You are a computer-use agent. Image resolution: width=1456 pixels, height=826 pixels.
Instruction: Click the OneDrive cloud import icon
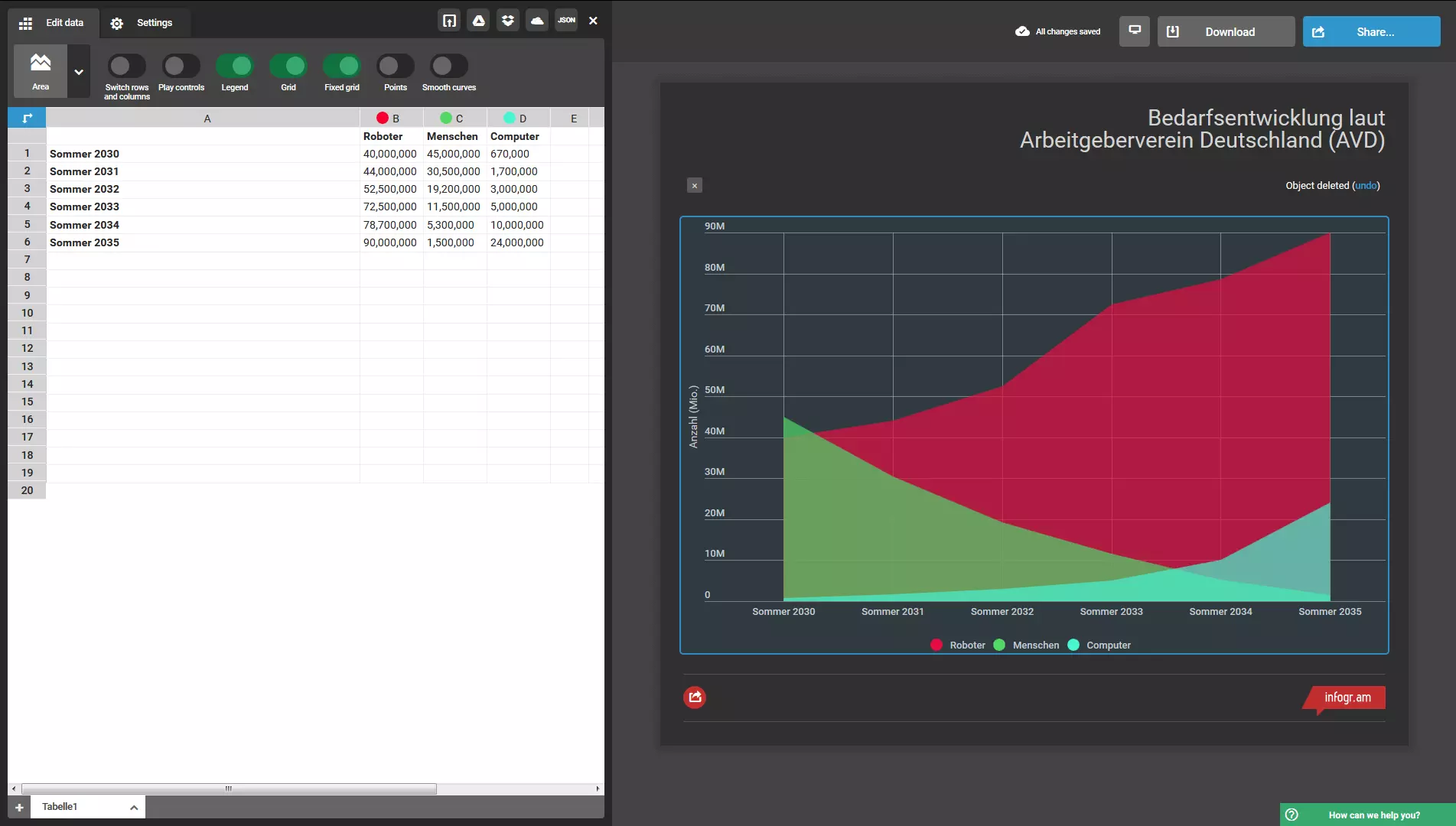(537, 21)
